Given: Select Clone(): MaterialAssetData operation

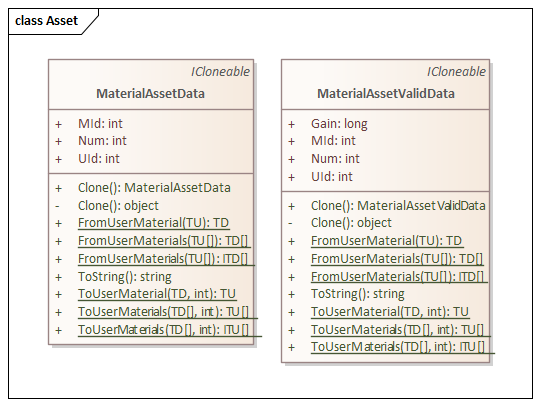Looking at the screenshot, I should 154,188.
